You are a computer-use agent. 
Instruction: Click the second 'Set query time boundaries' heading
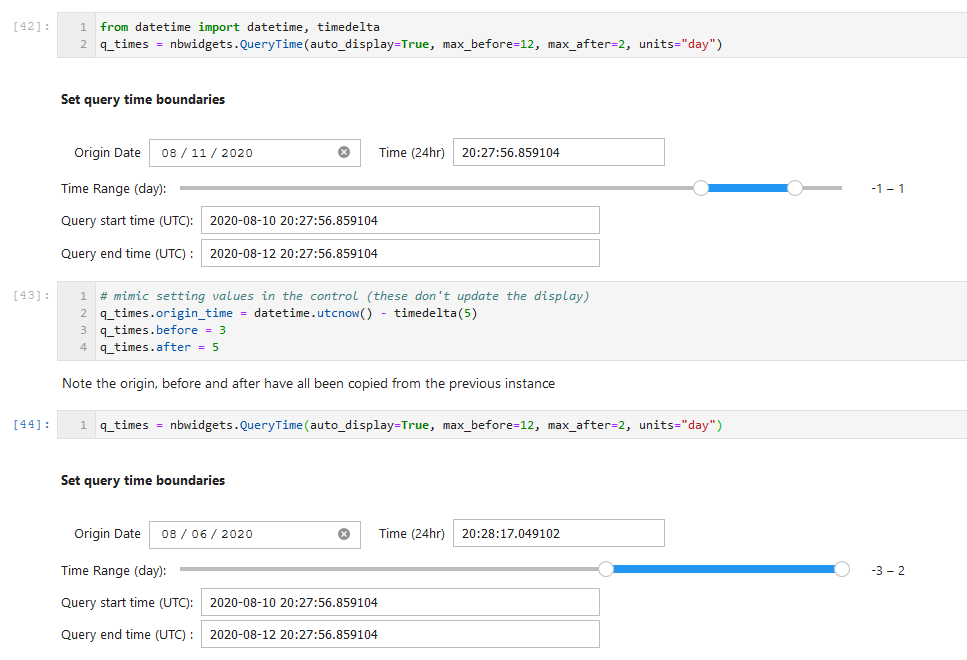click(143, 481)
